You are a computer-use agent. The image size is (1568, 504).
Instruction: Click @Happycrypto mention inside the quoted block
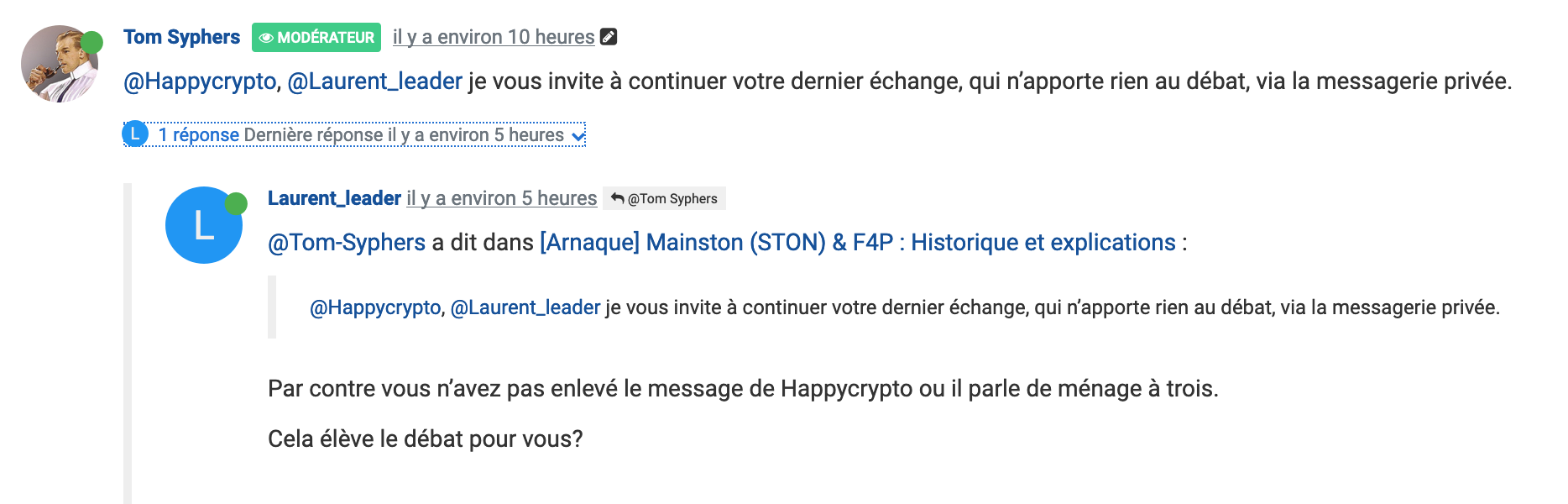(375, 307)
